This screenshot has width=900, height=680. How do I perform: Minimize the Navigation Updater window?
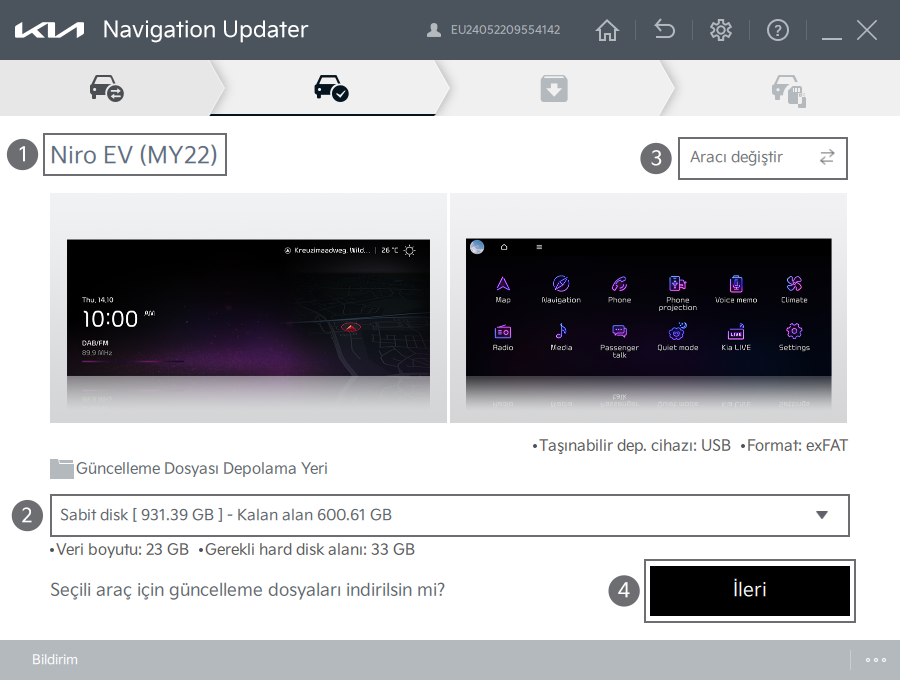tap(832, 37)
